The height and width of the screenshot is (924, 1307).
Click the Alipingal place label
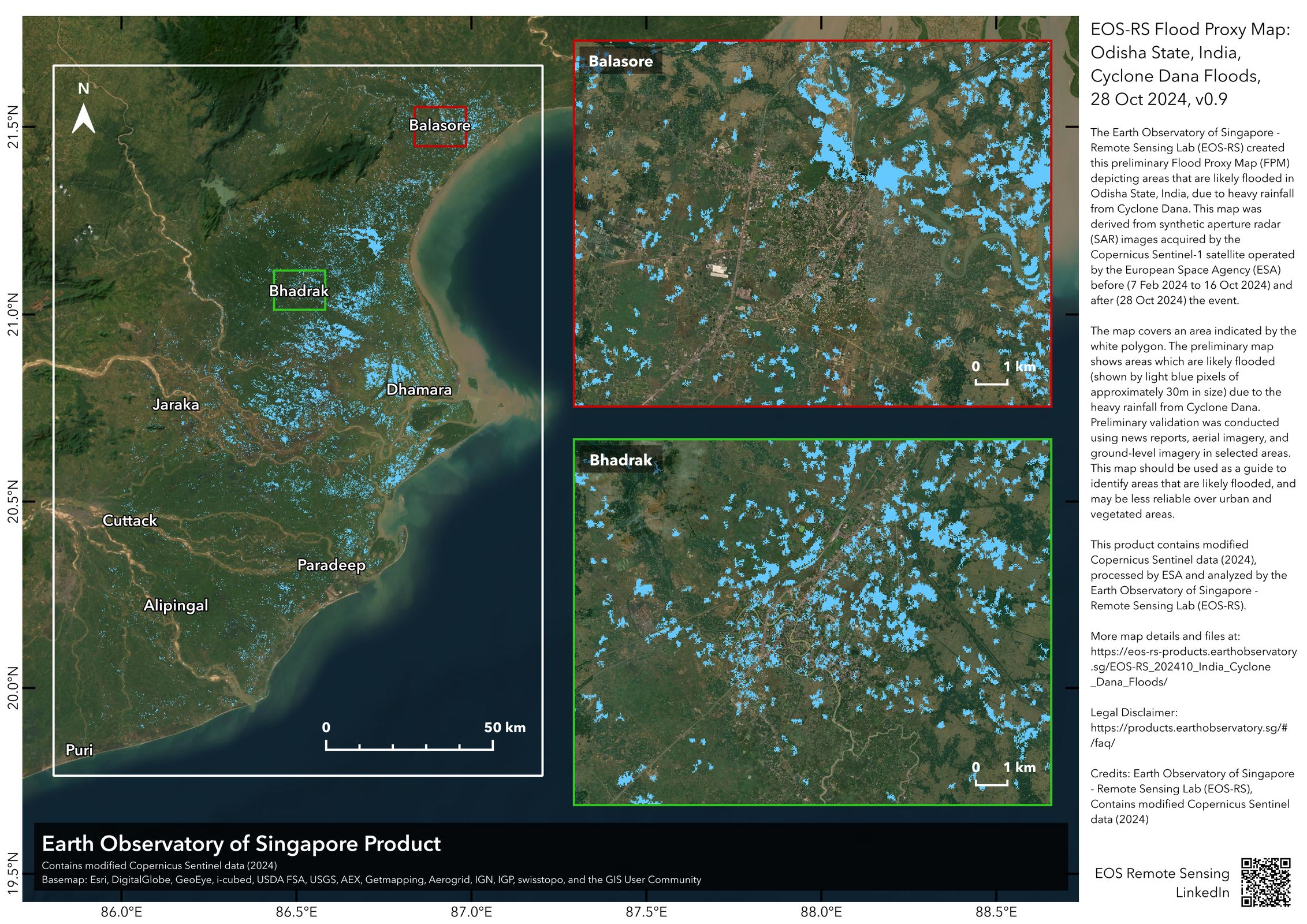tap(176, 605)
